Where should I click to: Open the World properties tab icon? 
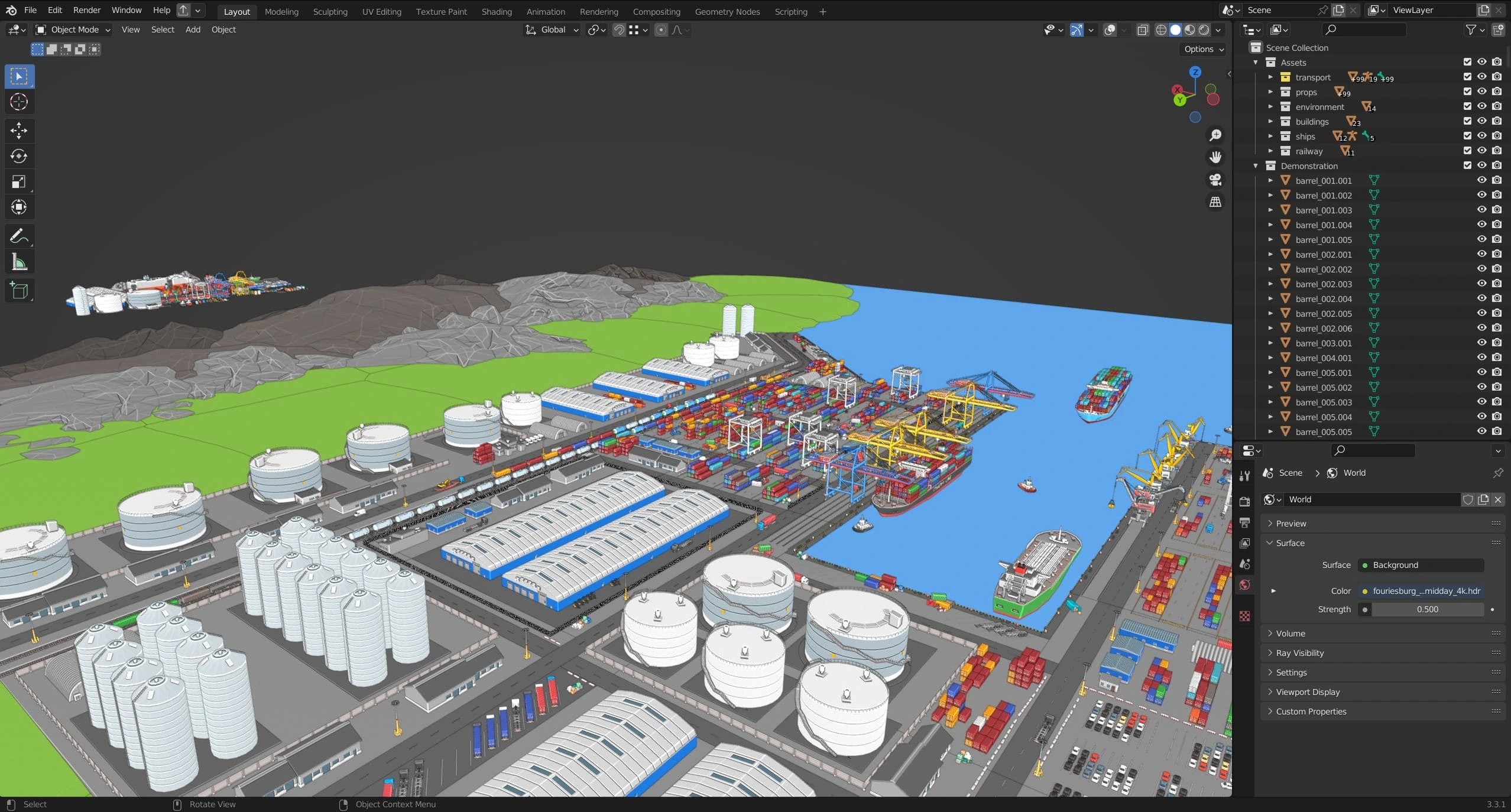click(x=1245, y=585)
